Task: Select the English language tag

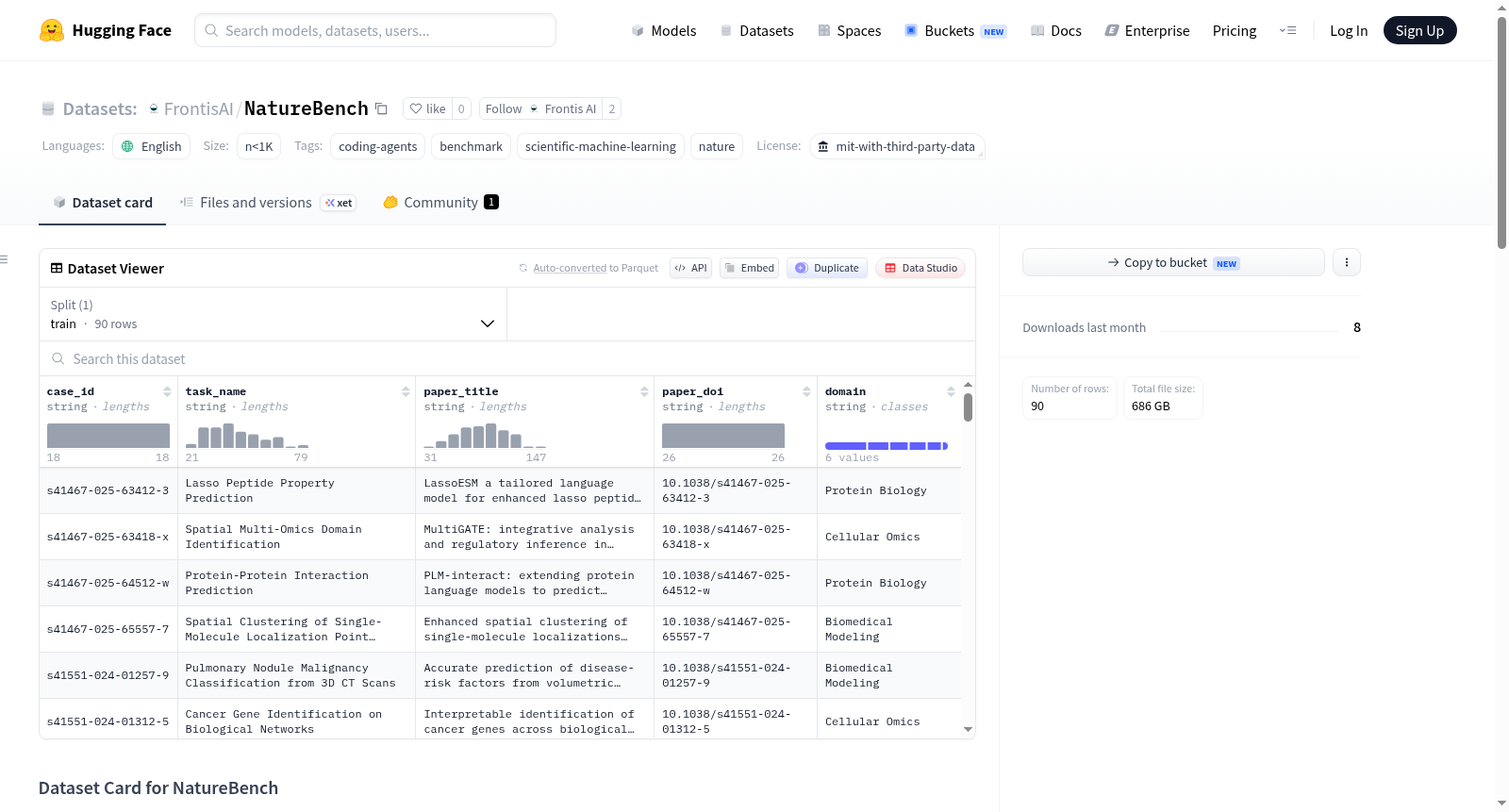Action: [152, 146]
